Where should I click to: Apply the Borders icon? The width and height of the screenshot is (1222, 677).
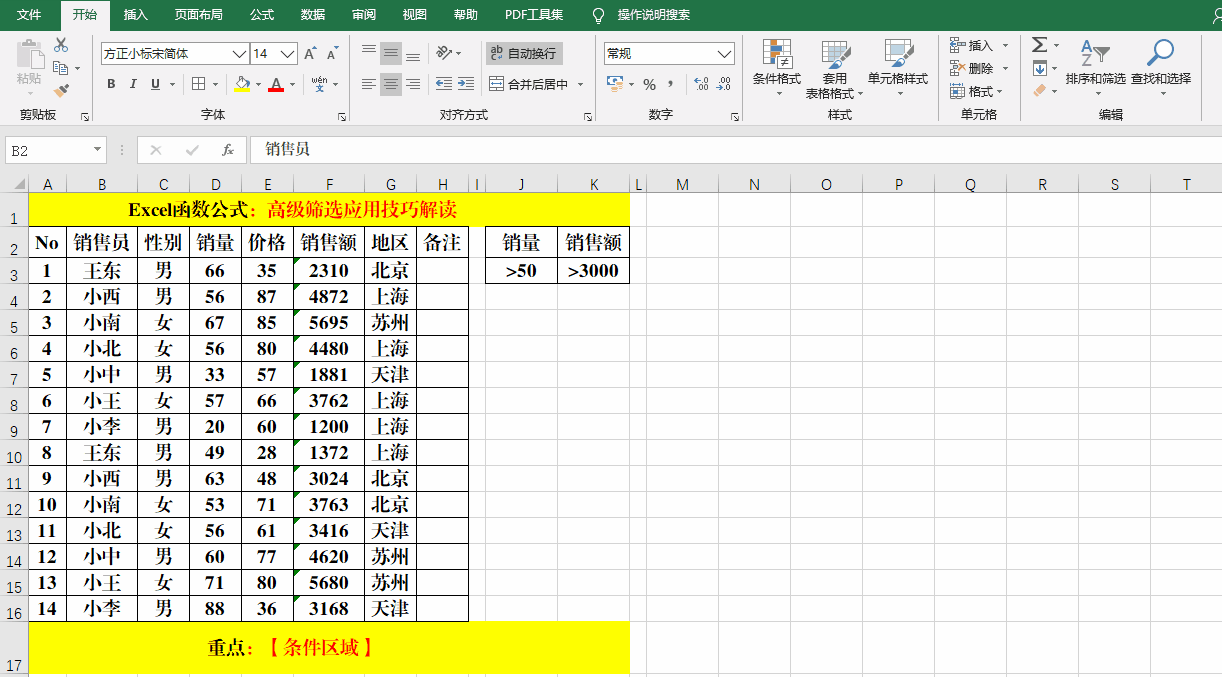(199, 84)
